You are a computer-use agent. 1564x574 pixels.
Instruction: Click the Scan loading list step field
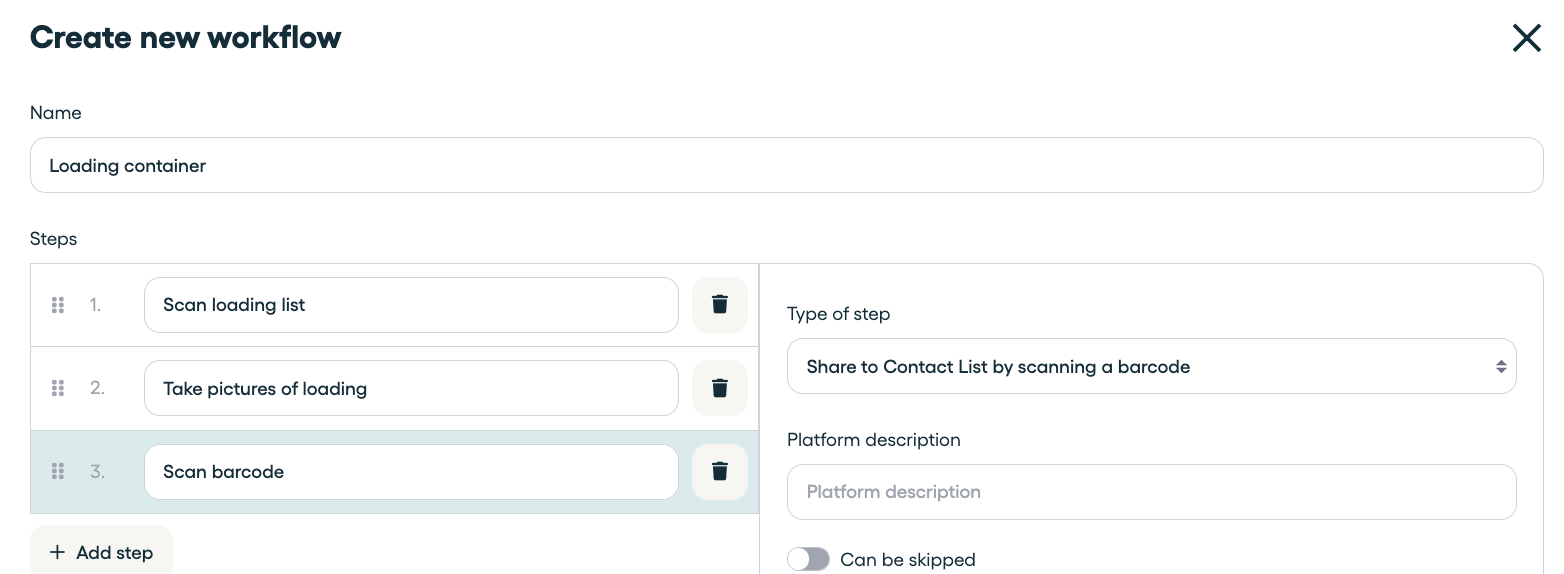(411, 305)
